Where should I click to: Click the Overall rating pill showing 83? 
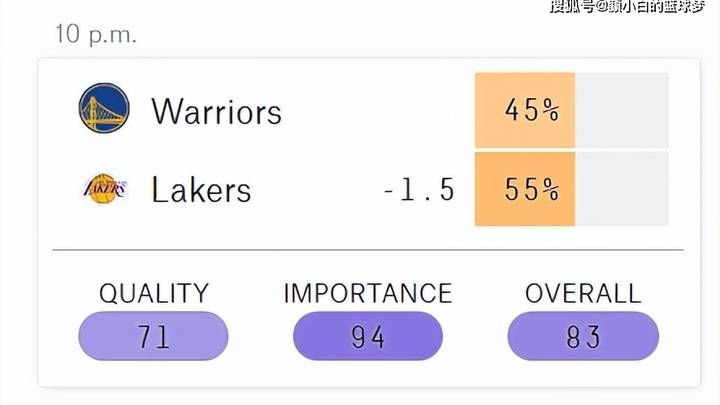point(583,336)
